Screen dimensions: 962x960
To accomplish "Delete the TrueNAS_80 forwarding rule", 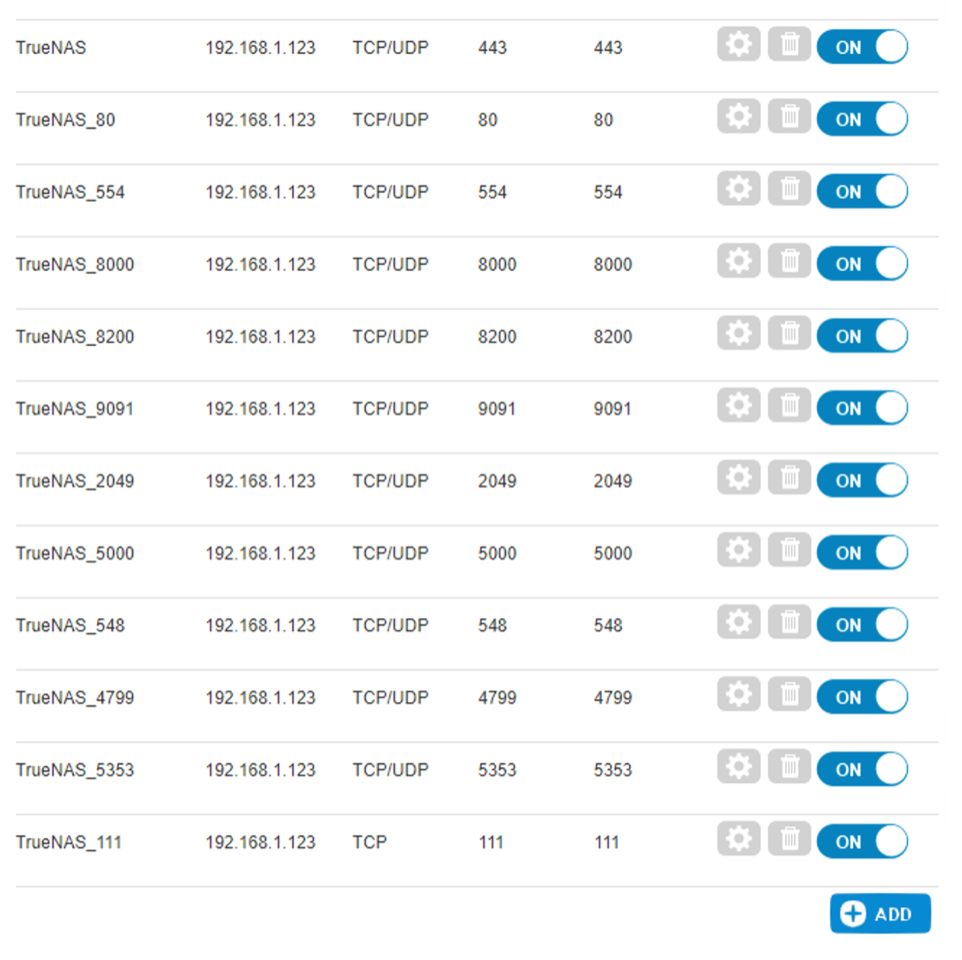I will [789, 116].
